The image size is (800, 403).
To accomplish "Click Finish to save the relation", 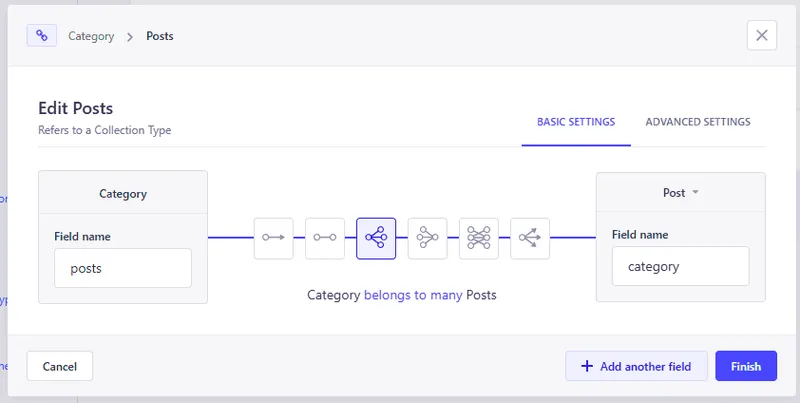I will click(x=746, y=366).
